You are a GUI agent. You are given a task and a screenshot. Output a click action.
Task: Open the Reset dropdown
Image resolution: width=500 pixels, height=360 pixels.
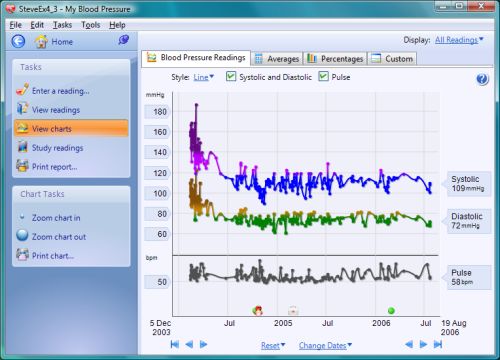273,346
